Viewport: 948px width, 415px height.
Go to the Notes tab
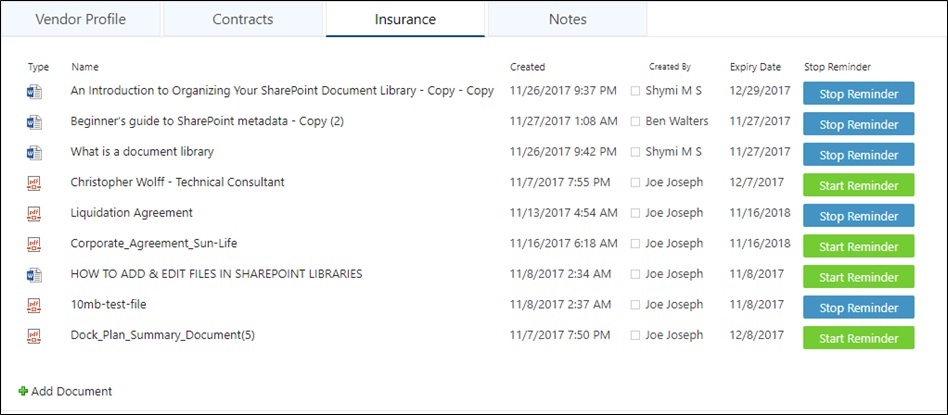(x=568, y=19)
